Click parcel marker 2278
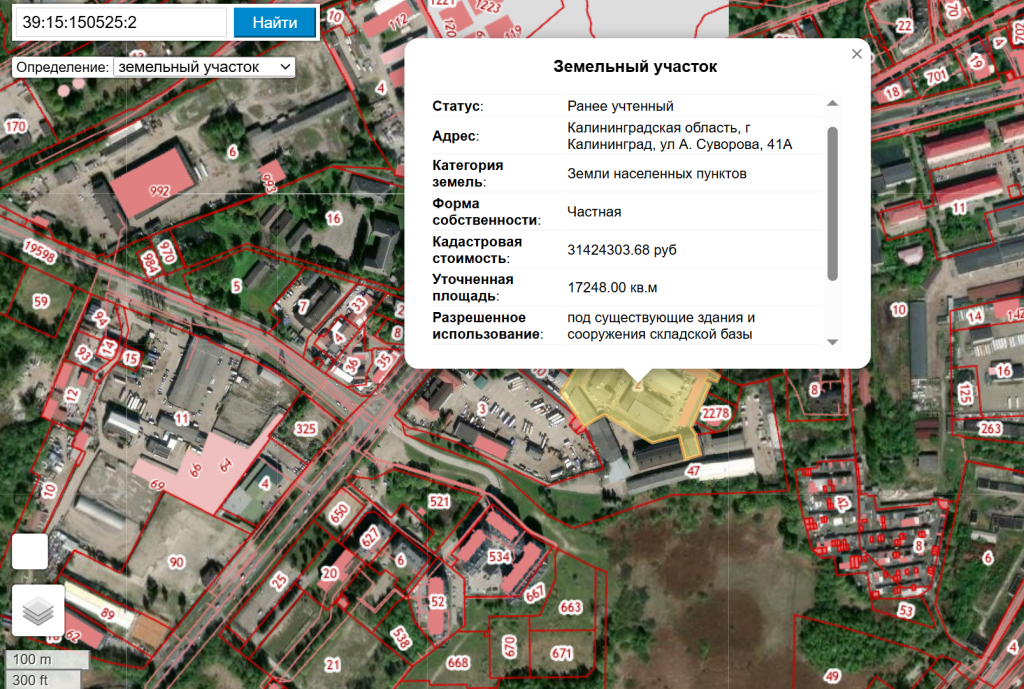This screenshot has width=1024, height=689. pyautogui.click(x=717, y=413)
